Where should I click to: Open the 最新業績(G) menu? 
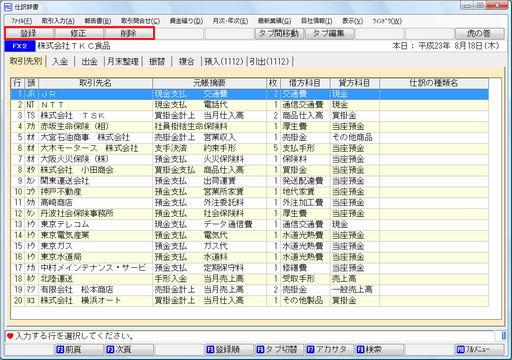[274, 21]
